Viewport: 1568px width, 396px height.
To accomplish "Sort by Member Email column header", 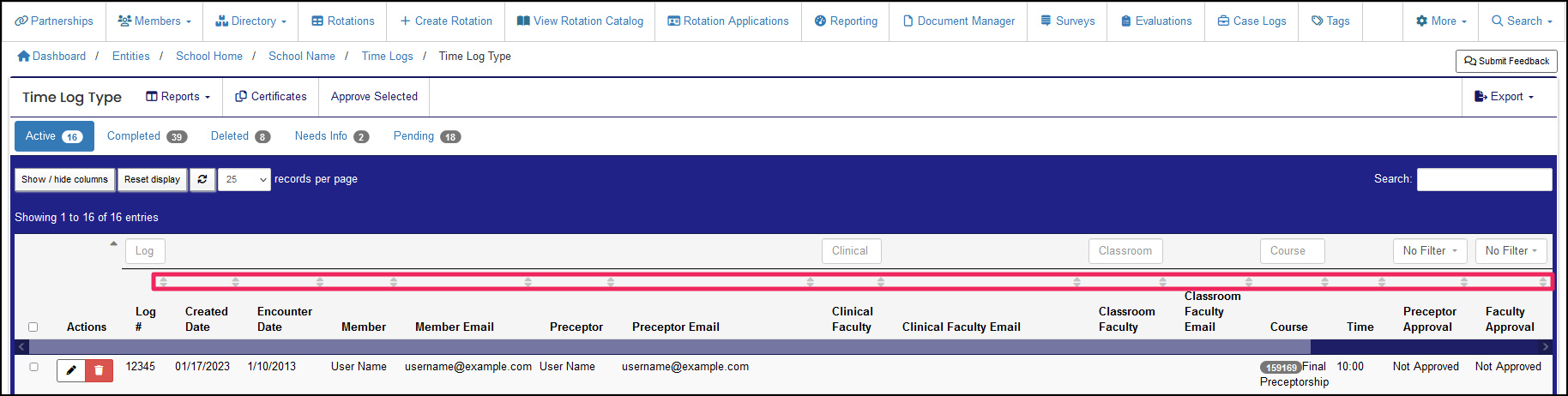I will point(455,327).
